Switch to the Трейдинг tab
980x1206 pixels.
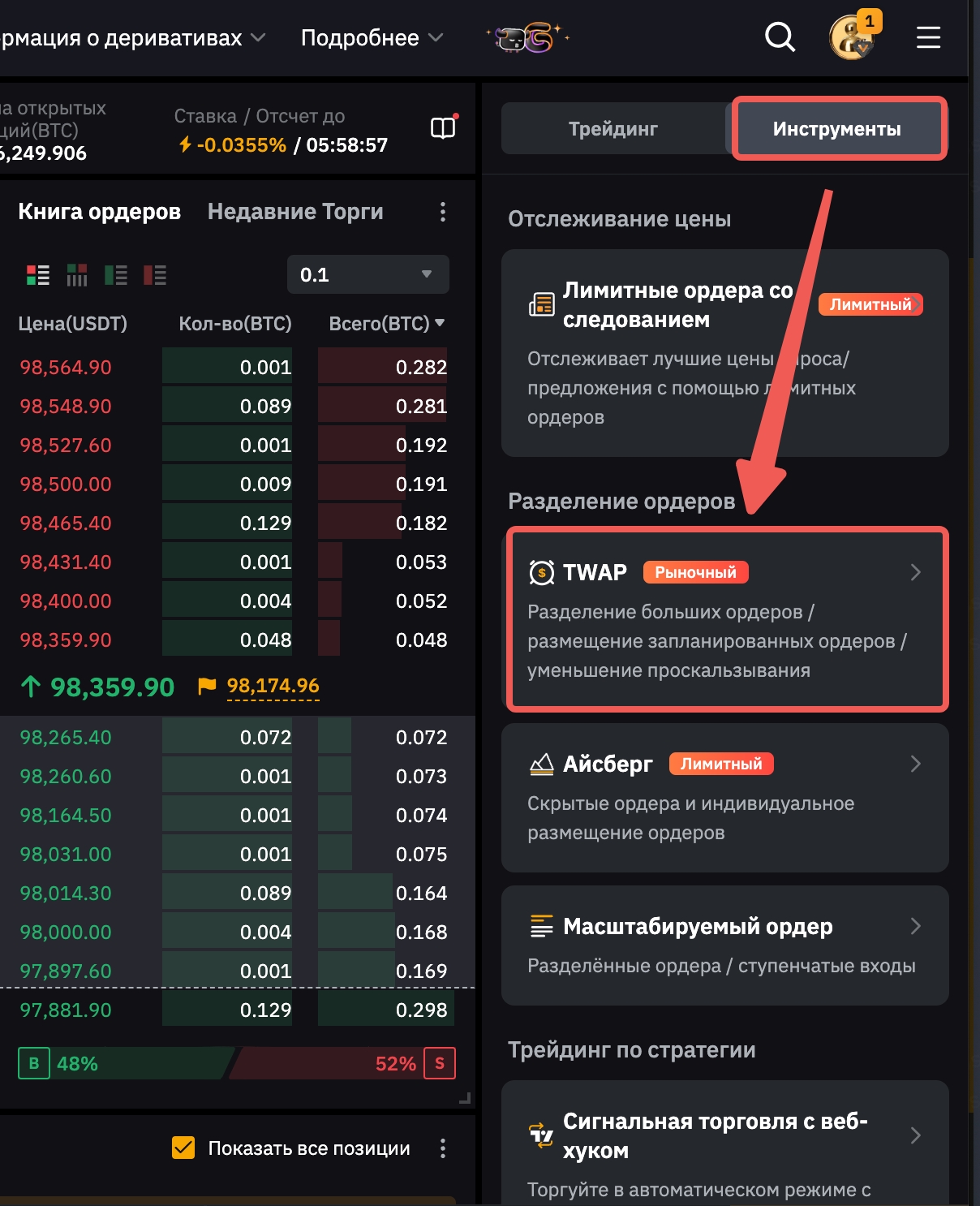click(612, 129)
